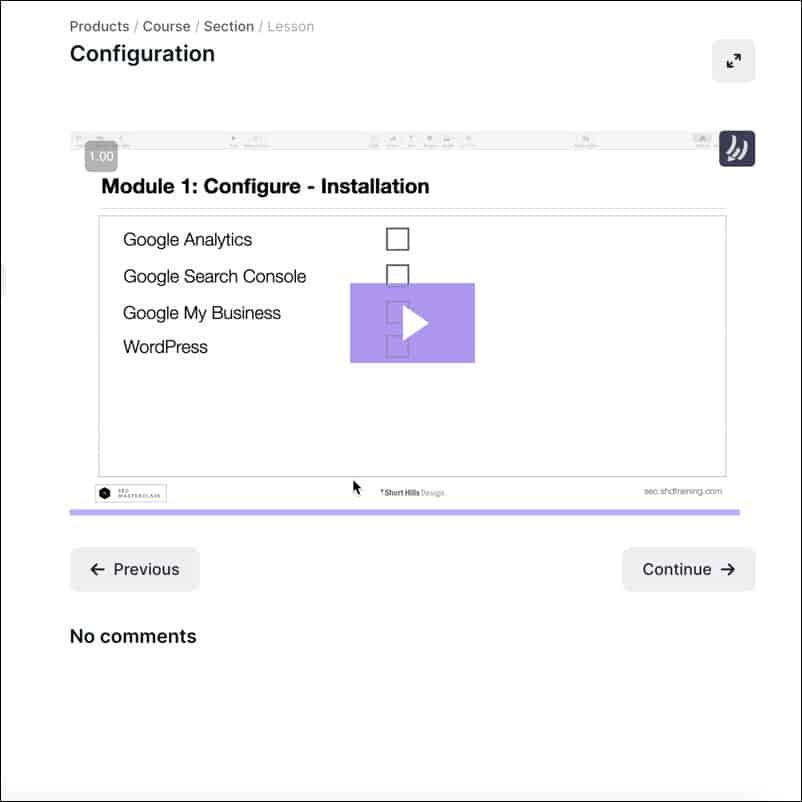Click the No comments heading

click(133, 636)
